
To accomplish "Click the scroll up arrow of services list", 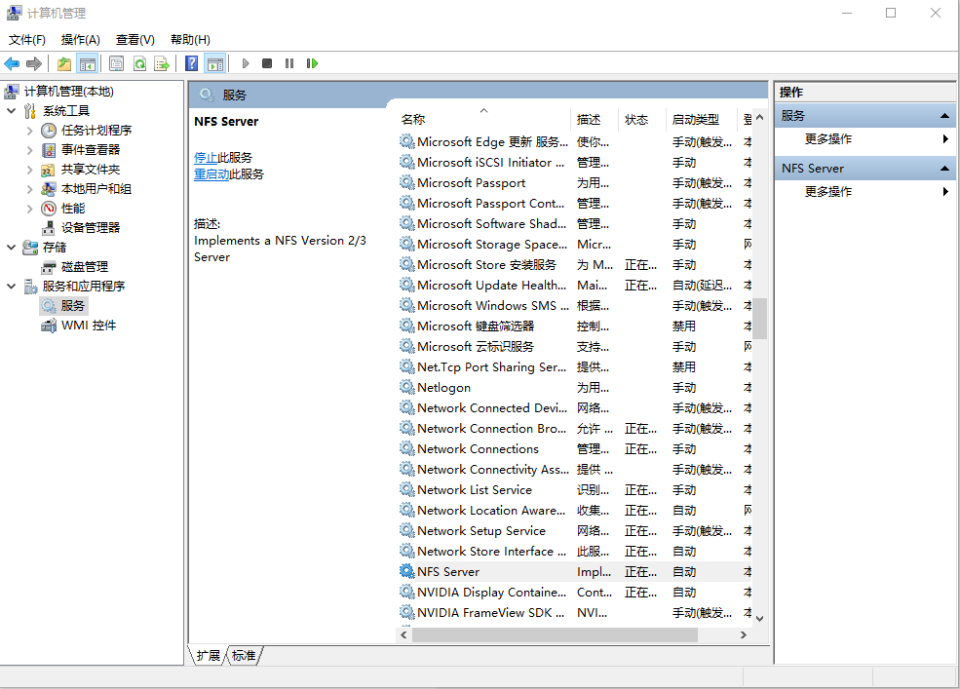I will pyautogui.click(x=760, y=117).
